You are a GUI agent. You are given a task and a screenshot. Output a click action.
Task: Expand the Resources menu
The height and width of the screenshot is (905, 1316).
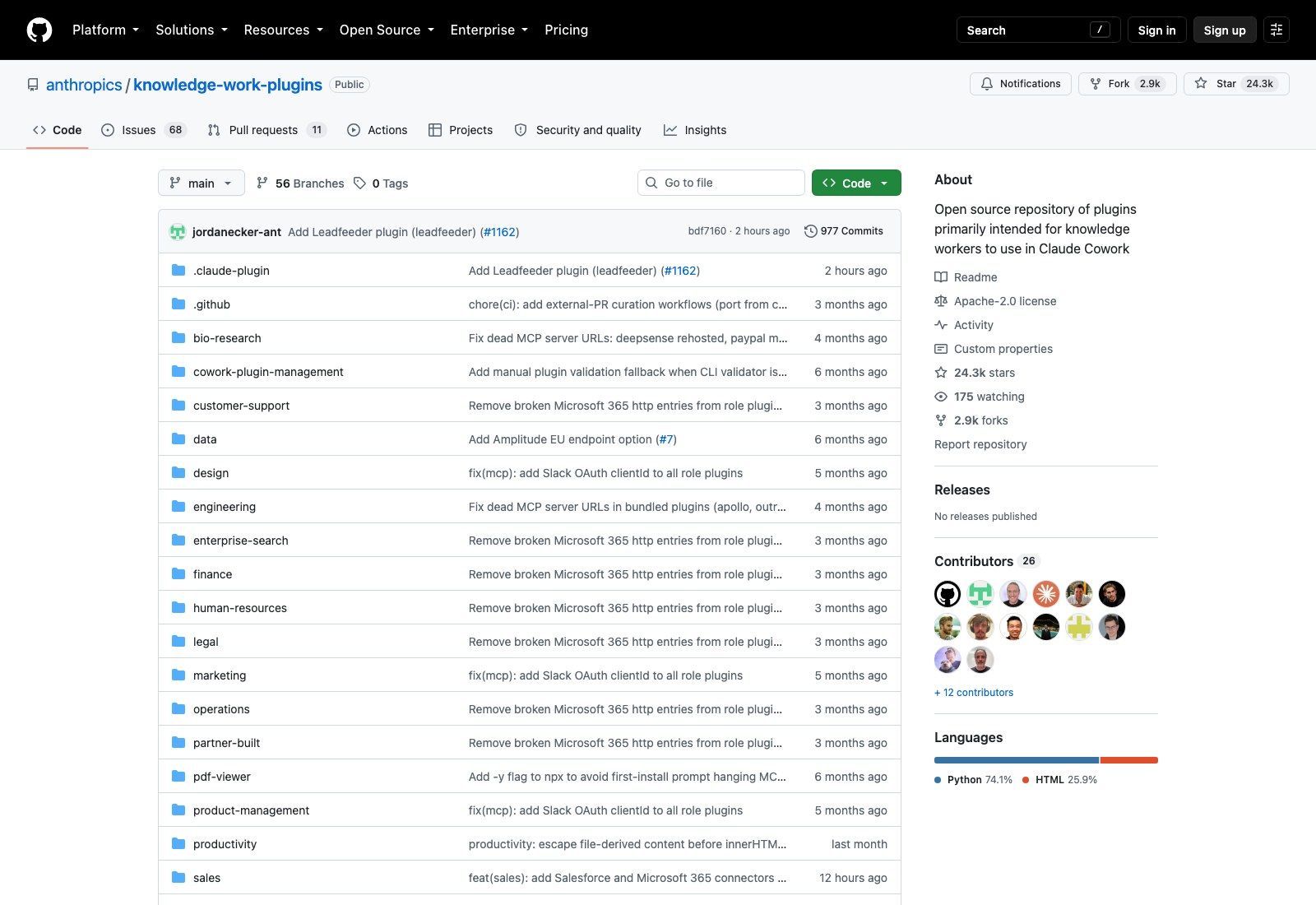pyautogui.click(x=284, y=30)
